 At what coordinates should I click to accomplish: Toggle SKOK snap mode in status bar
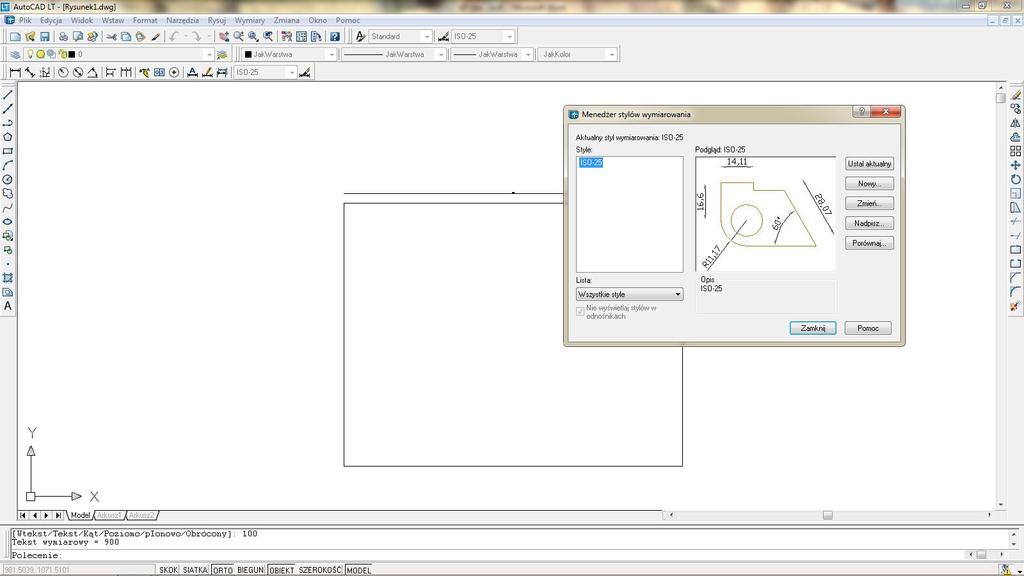(168, 570)
